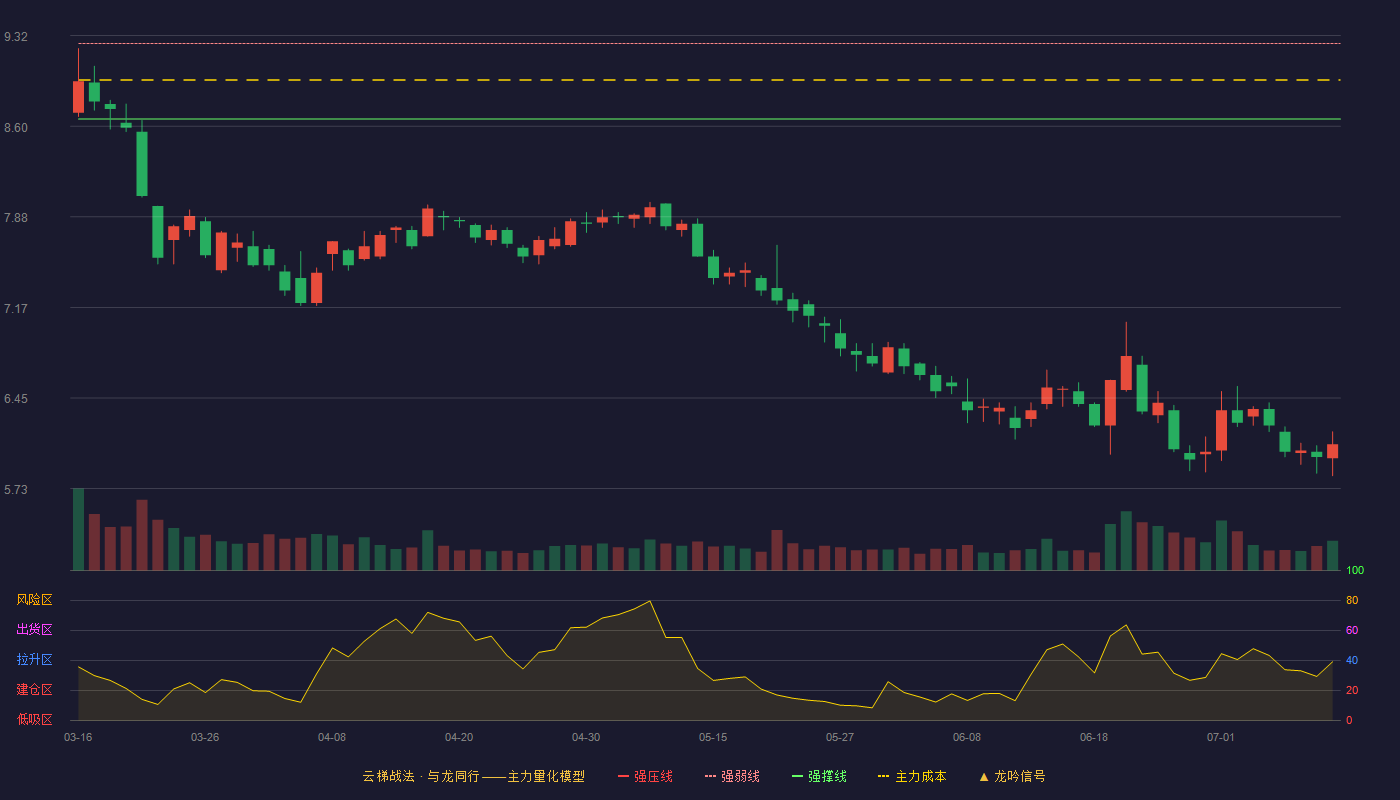Image resolution: width=1400 pixels, height=800 pixels.
Task: Click the 8.60 price axis label
Action: [16, 128]
